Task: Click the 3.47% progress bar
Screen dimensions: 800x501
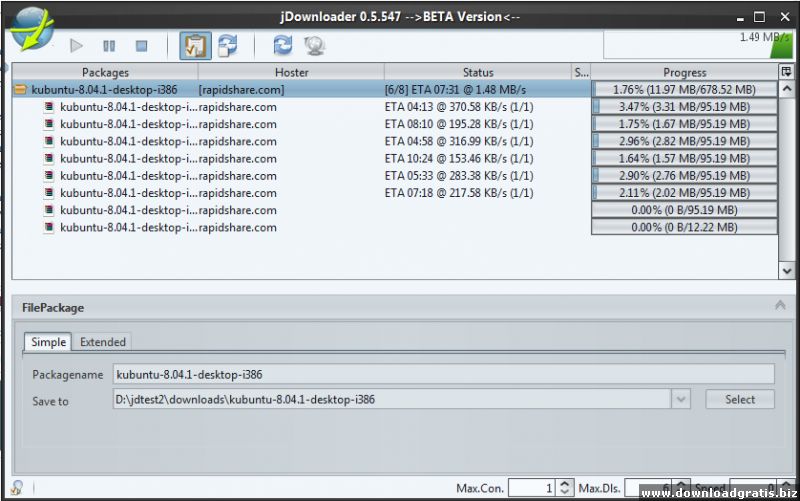Action: tap(684, 107)
